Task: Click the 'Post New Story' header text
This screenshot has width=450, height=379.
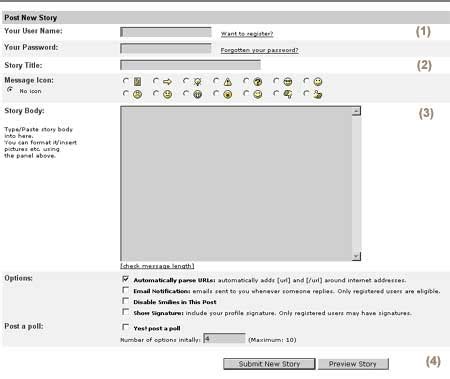Action: [31, 18]
